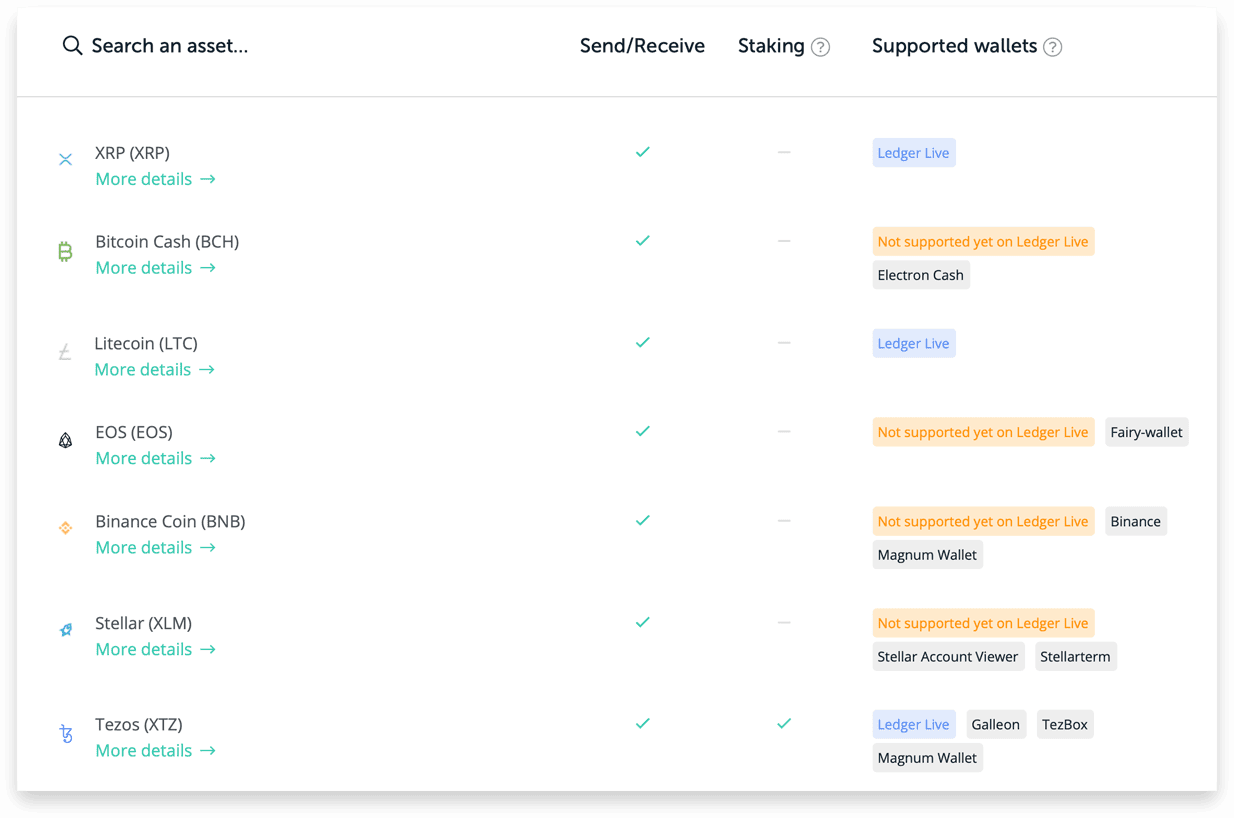
Task: Open More details for Binance Coin
Action: coord(155,548)
